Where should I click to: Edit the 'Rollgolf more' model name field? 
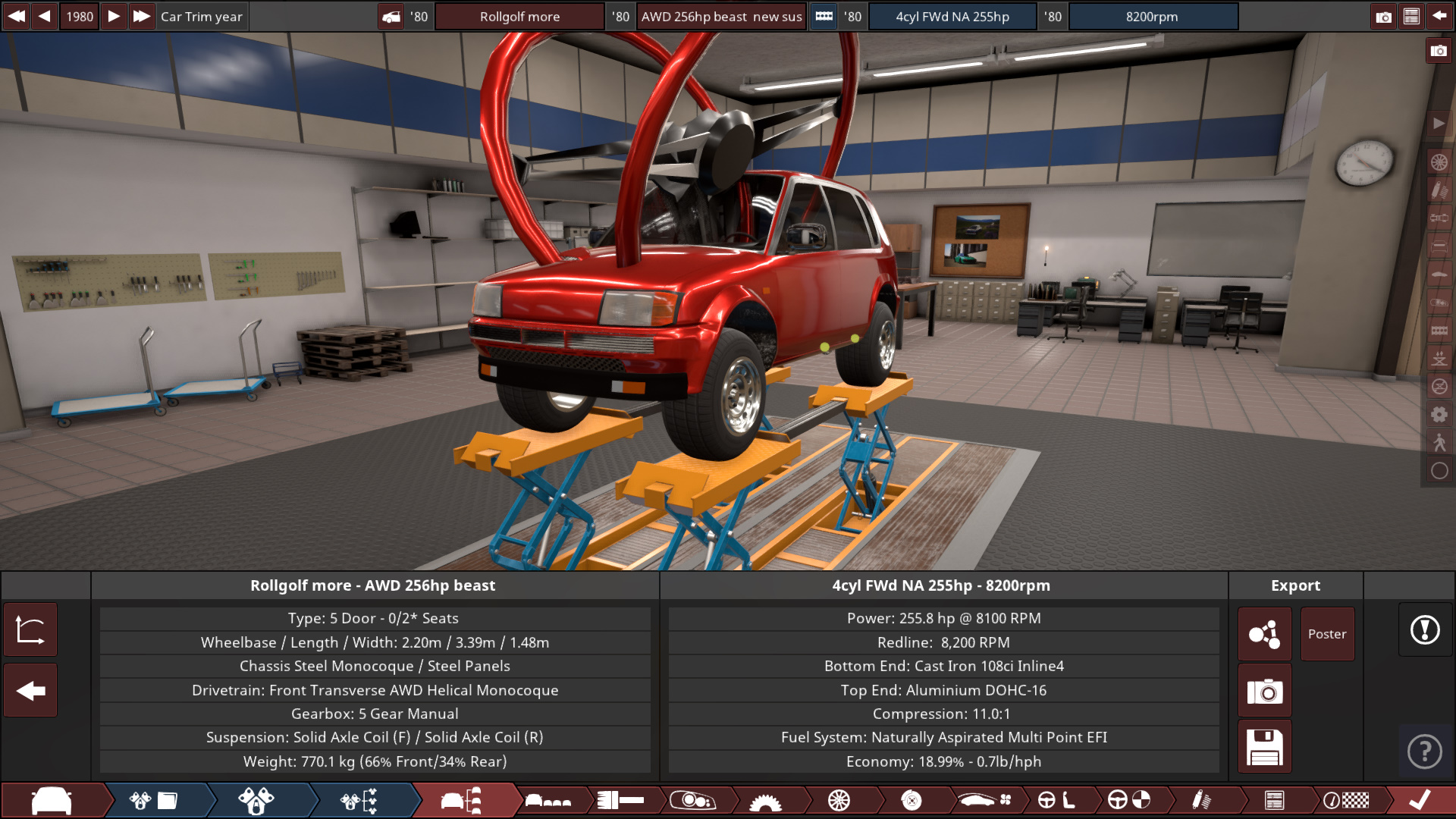point(519,16)
